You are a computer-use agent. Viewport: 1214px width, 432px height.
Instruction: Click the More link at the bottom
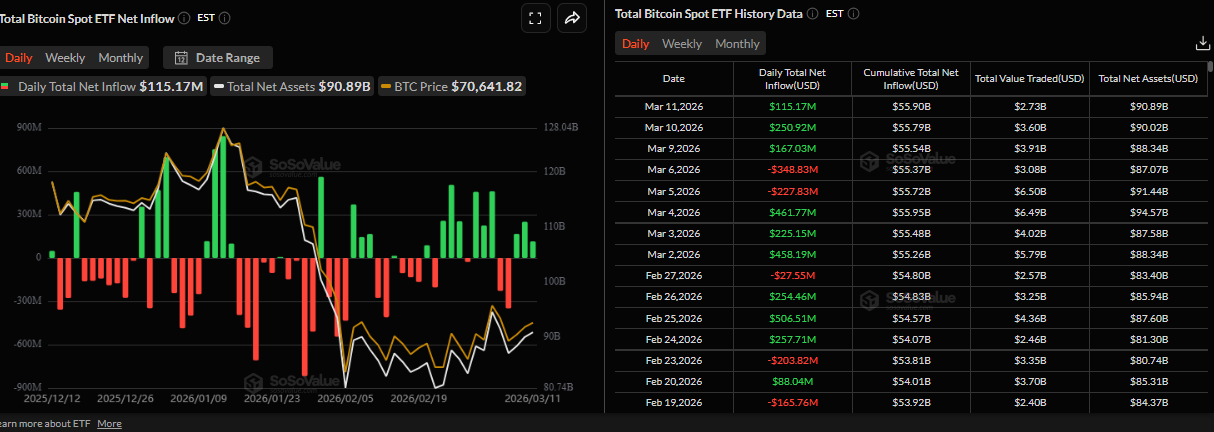(109, 423)
